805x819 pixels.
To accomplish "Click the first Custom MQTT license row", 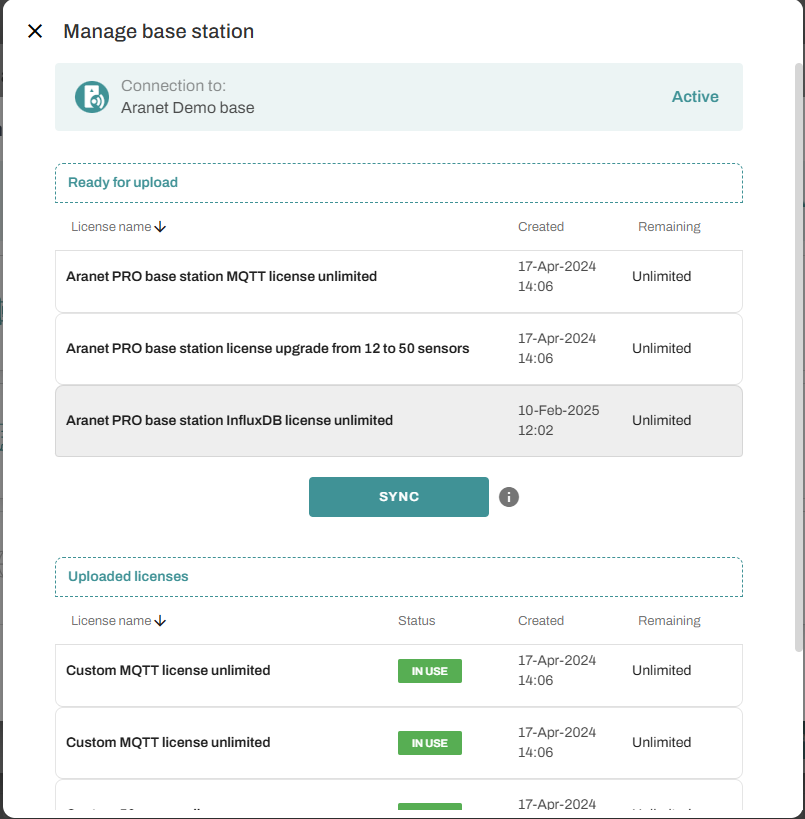I will pyautogui.click(x=168, y=670).
